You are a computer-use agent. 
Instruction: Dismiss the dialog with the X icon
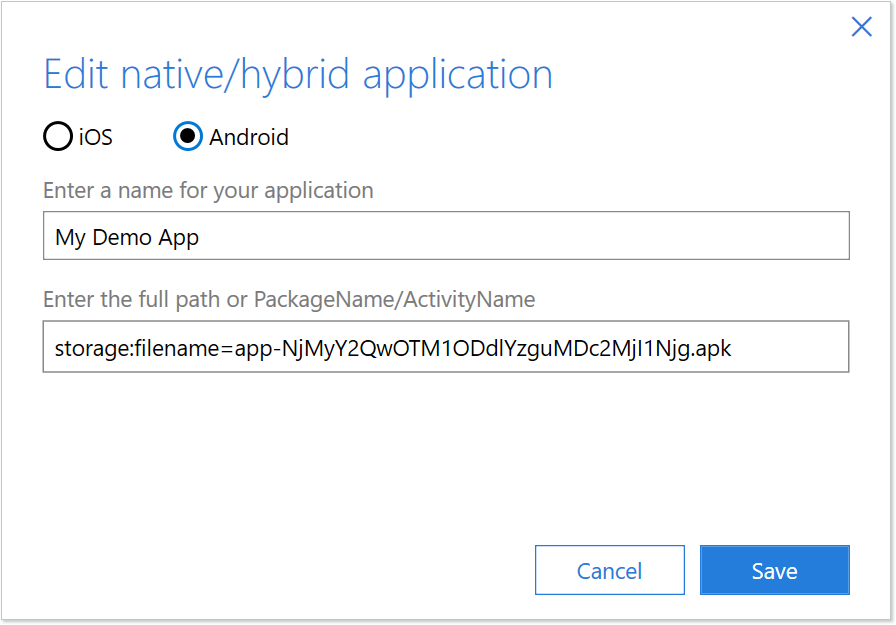(861, 27)
